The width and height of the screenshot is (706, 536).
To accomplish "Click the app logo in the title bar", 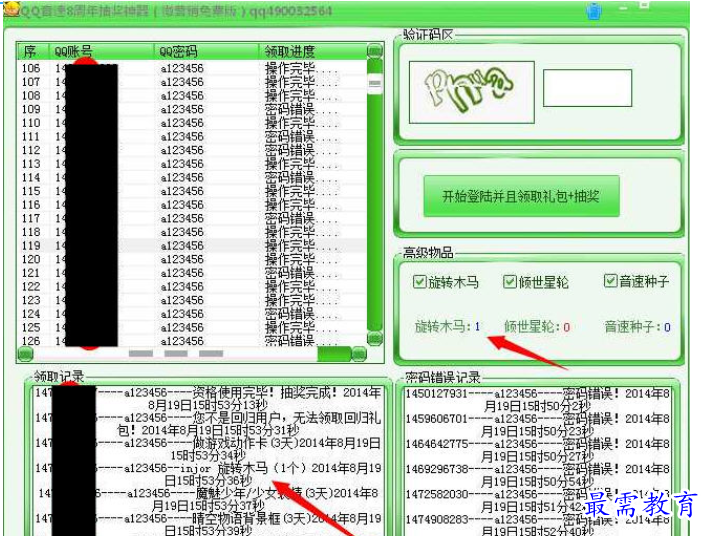I will 12,9.
